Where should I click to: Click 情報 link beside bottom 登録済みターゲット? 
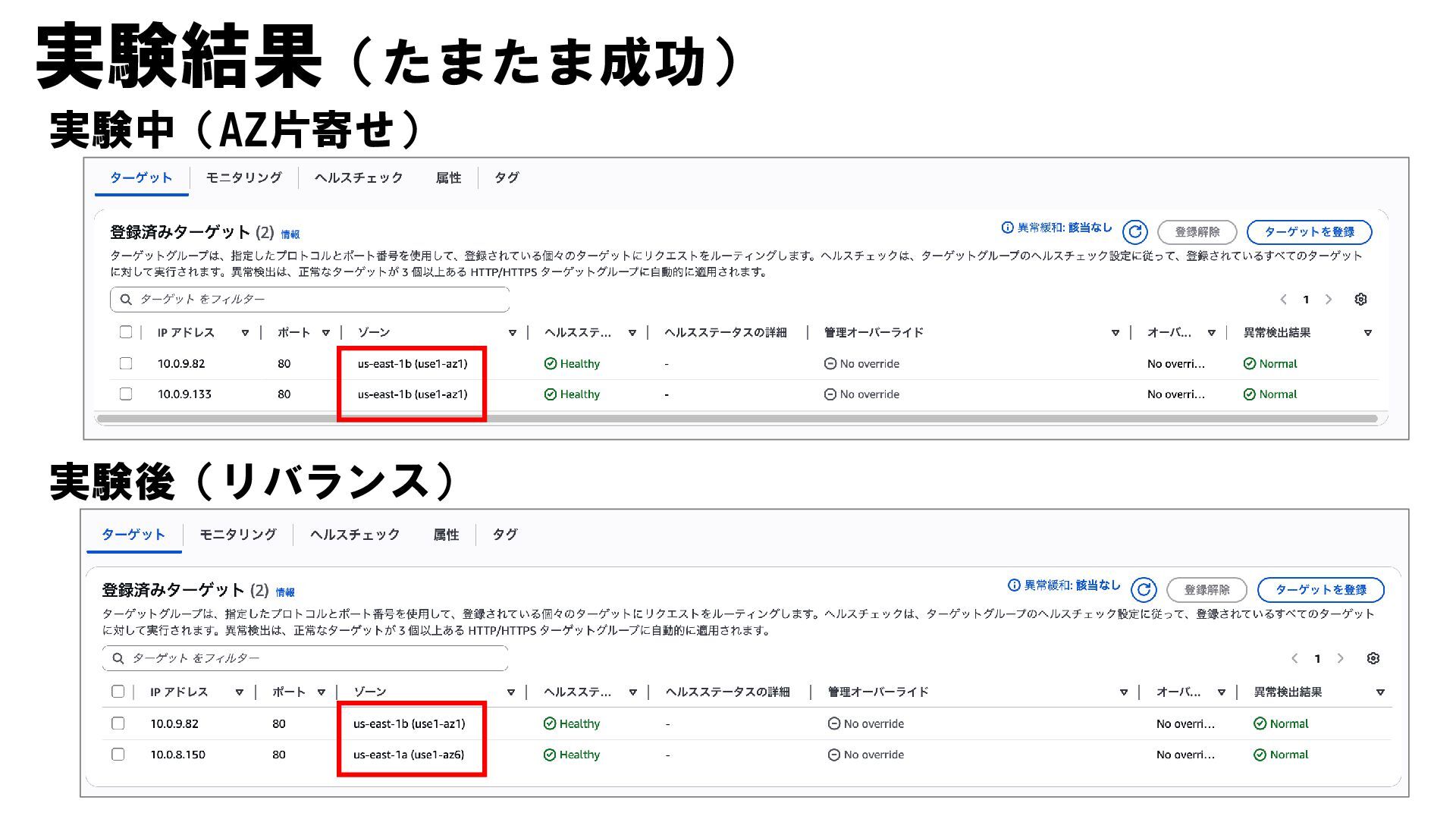pos(285,593)
